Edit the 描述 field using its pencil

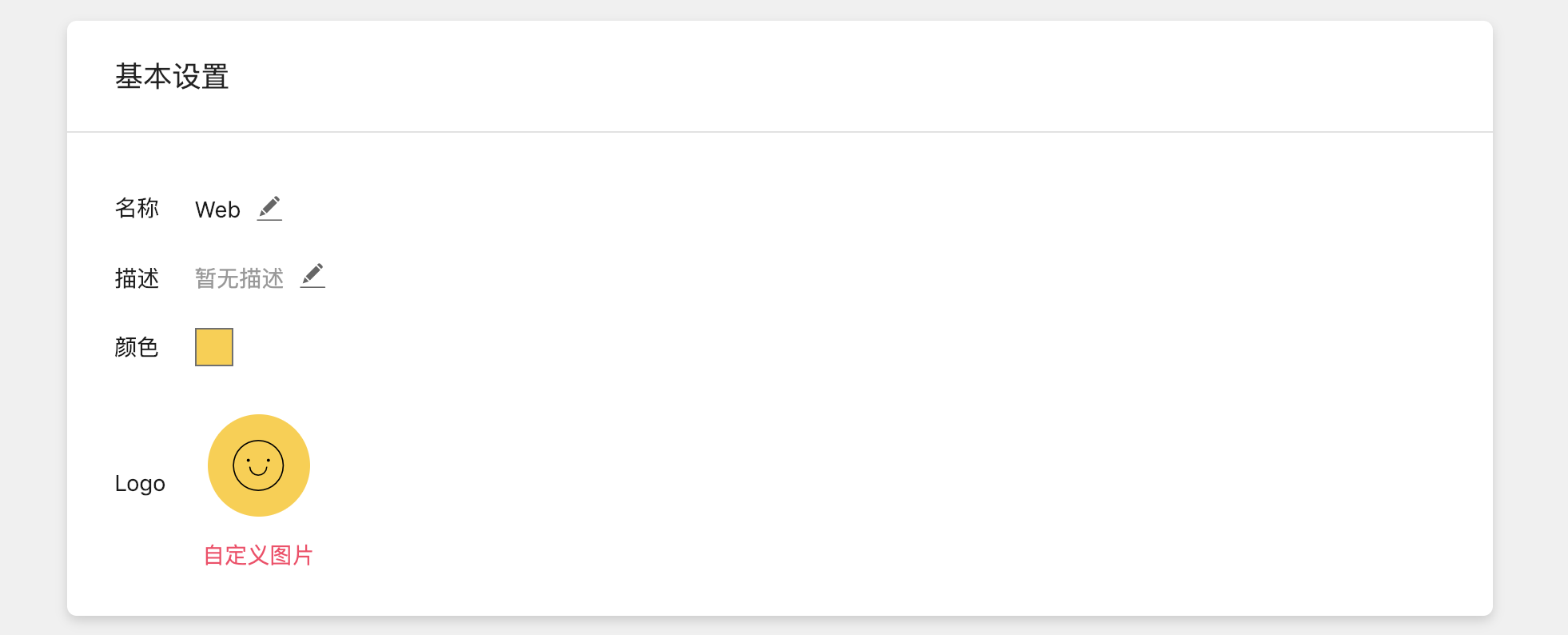(312, 275)
